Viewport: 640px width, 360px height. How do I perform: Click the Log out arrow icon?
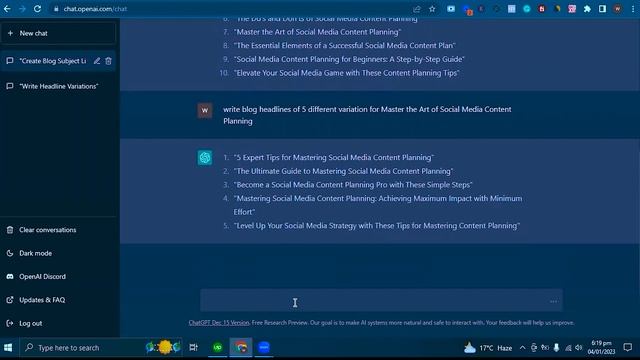[x=10, y=323]
